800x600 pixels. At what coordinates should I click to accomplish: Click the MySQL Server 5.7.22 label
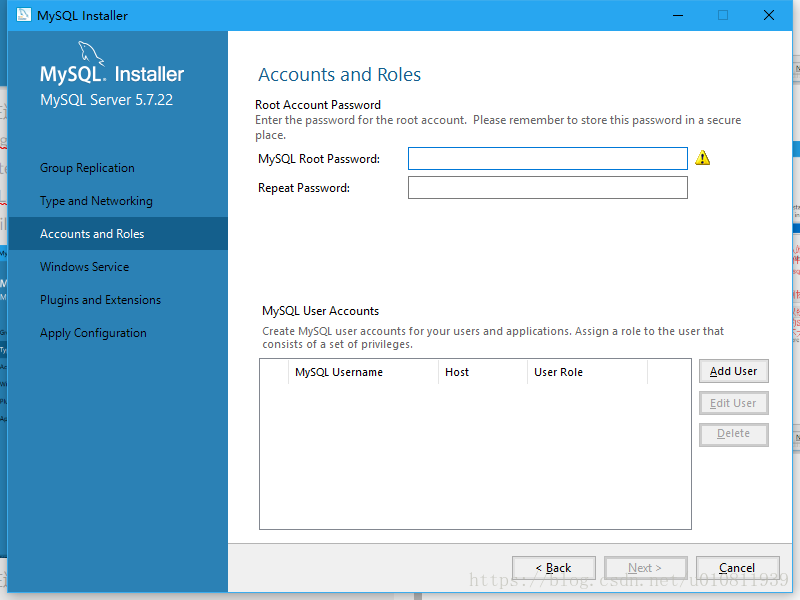click(x=107, y=99)
